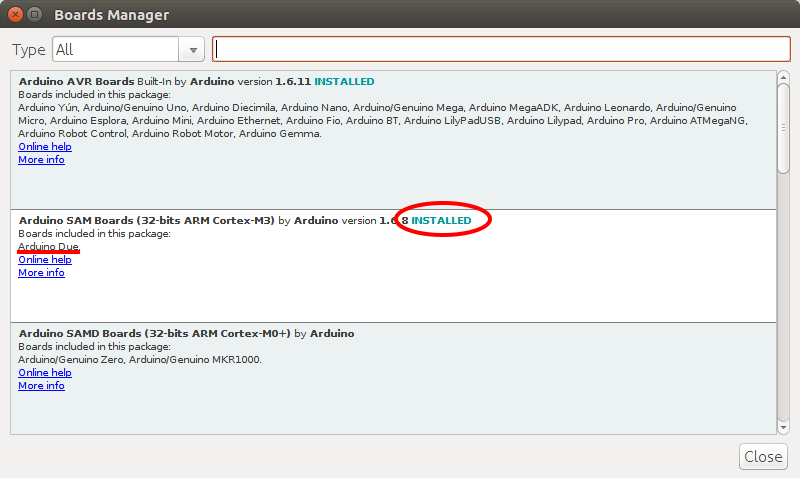Click the Close button
Viewport: 800px width, 478px height.
763,456
